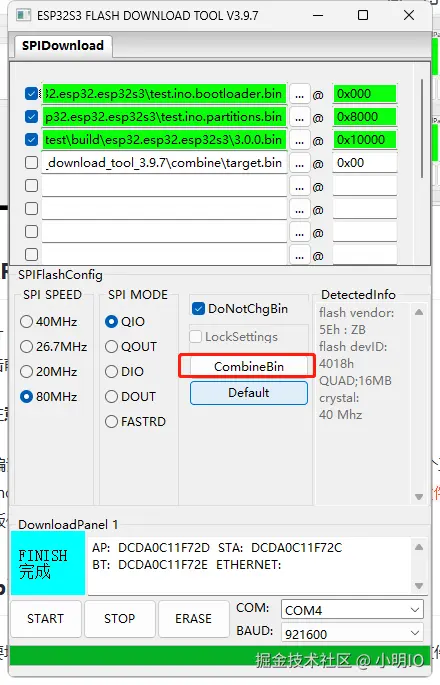
Task: Browse file for bootloader.bin row
Action: click(299, 94)
